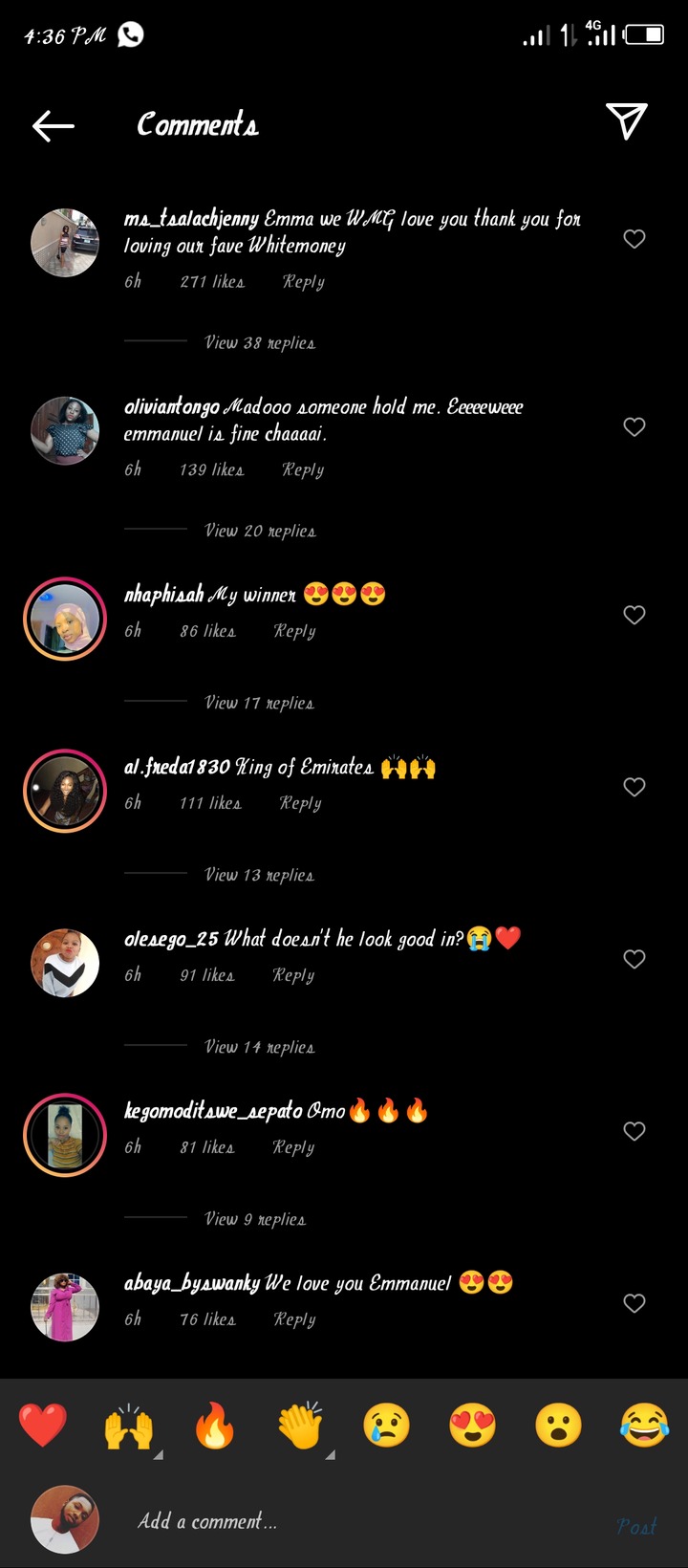Open kegomoditswe_sepato's profile picture

65,1135
